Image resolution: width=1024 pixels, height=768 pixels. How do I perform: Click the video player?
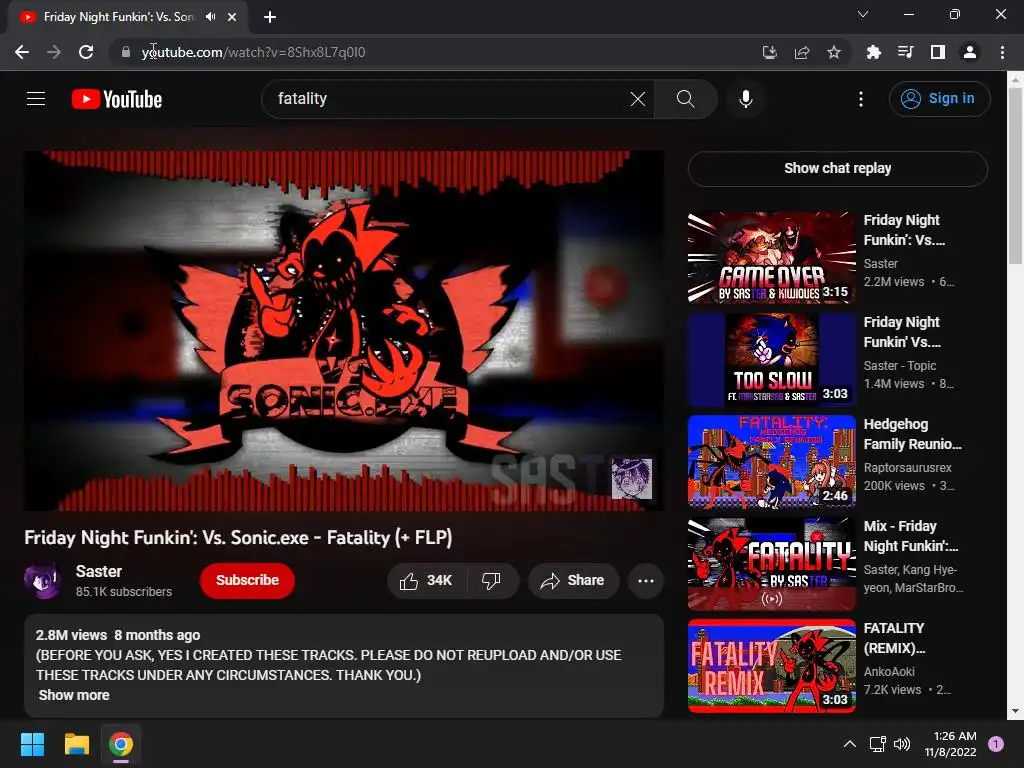coord(344,330)
